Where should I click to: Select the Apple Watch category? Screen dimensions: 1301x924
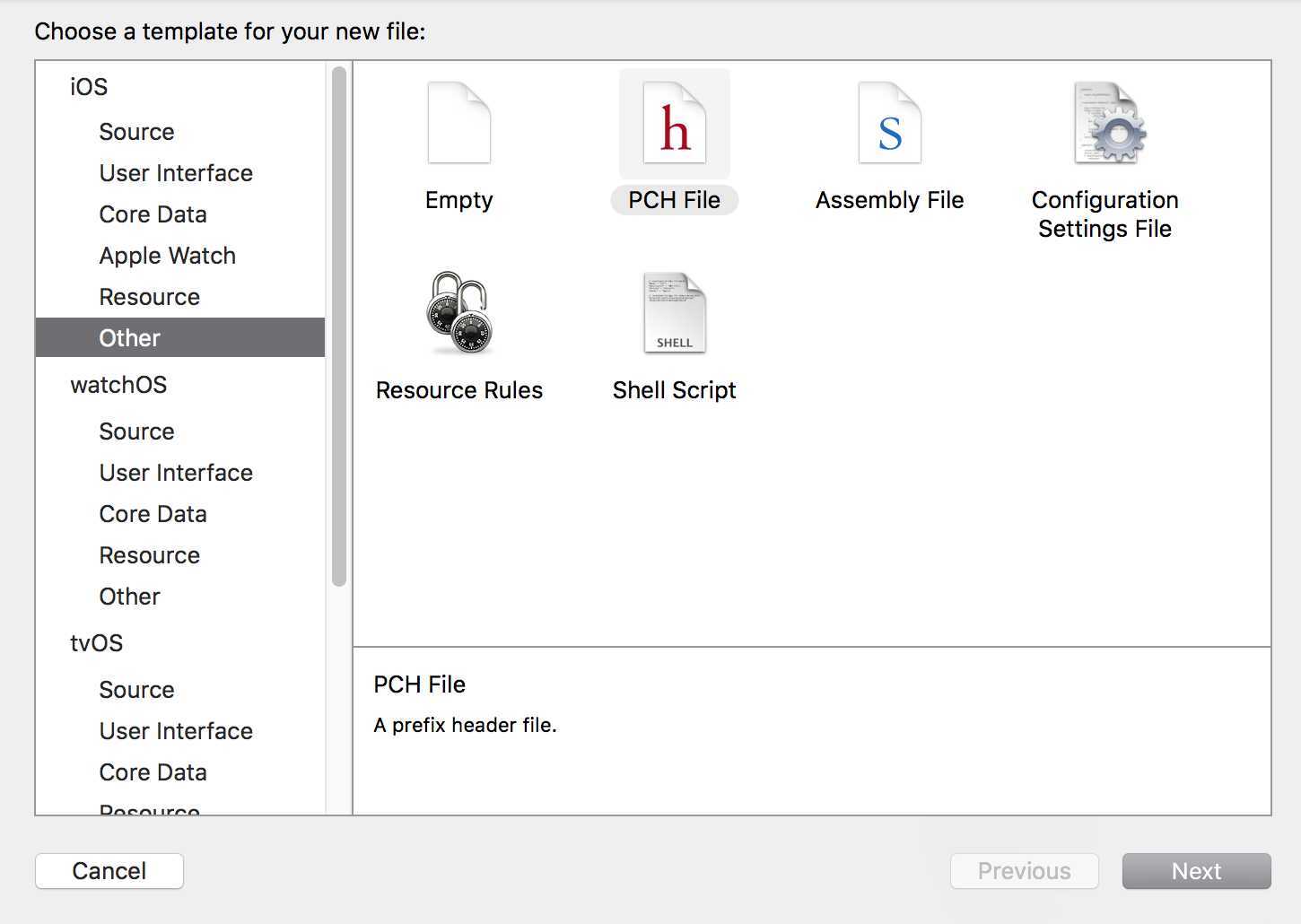coord(167,256)
